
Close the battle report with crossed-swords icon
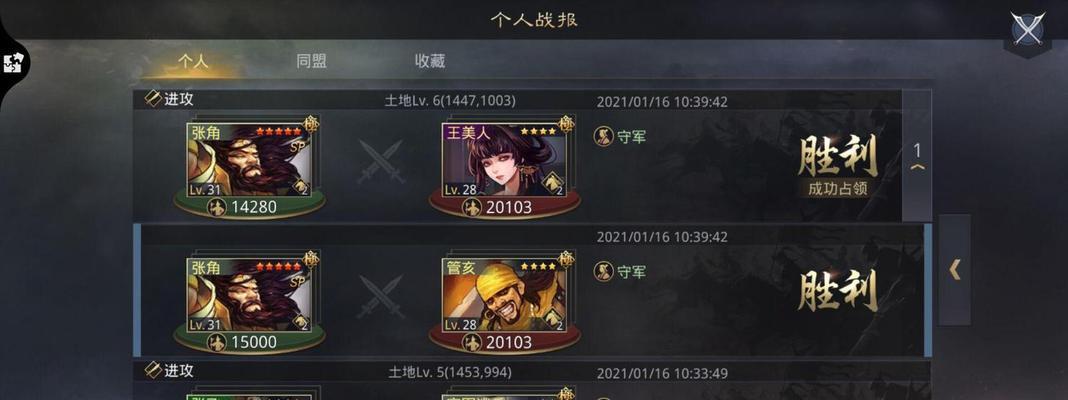(x=1028, y=29)
